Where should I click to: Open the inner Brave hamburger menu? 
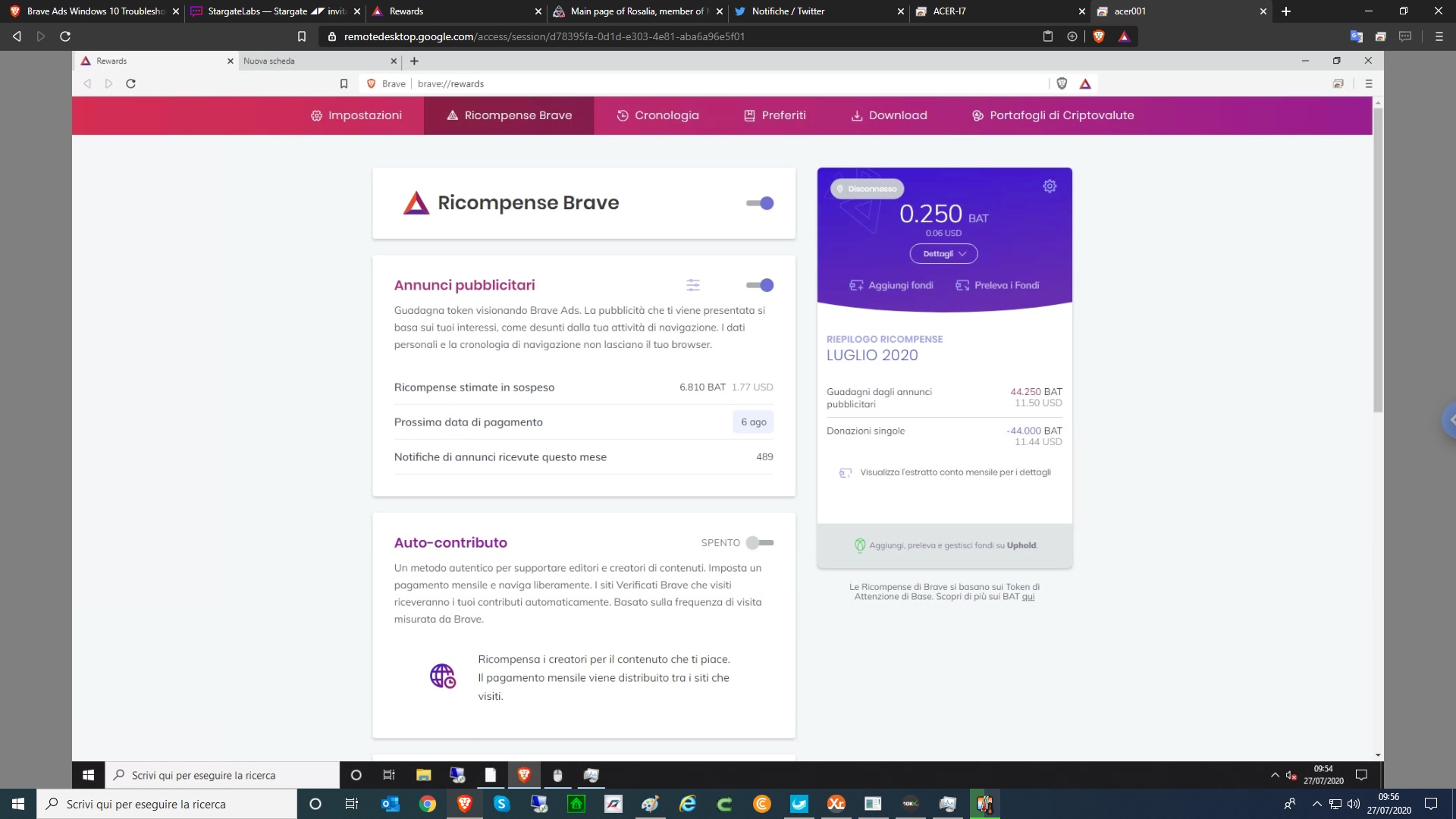point(1369,83)
